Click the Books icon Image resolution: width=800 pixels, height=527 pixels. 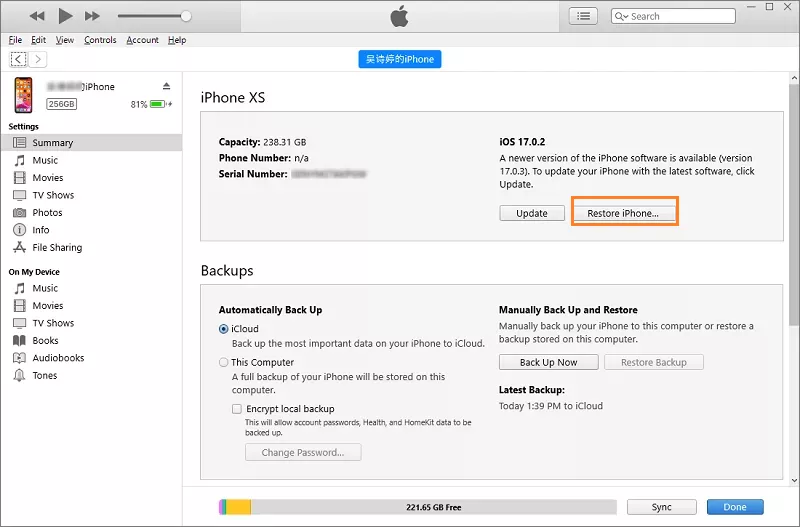click(19, 340)
